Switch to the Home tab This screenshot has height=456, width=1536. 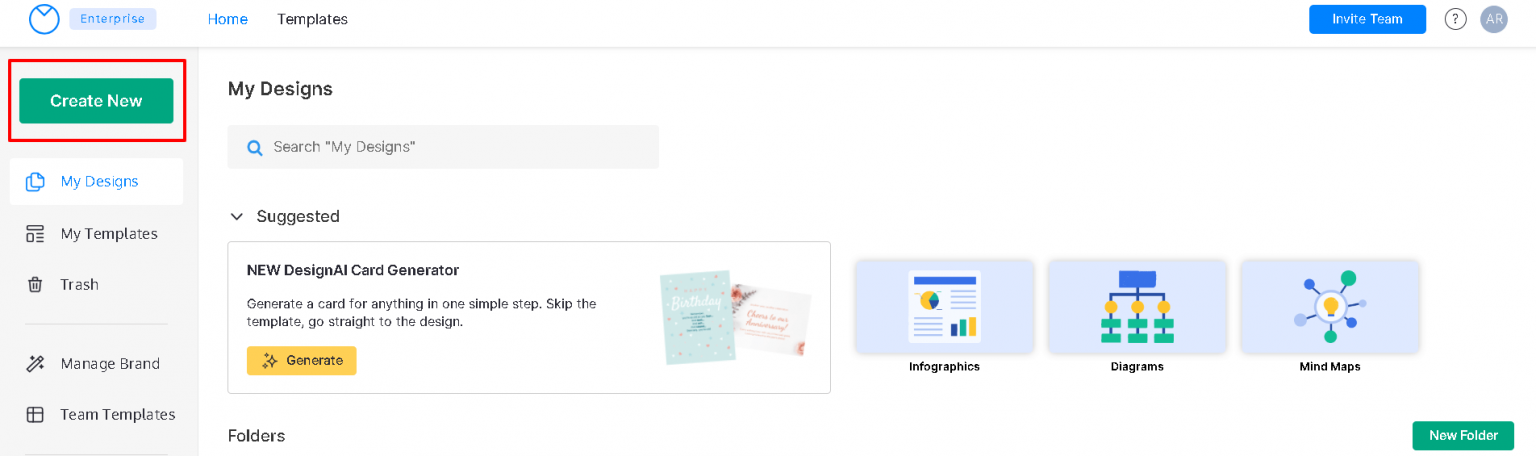point(228,19)
